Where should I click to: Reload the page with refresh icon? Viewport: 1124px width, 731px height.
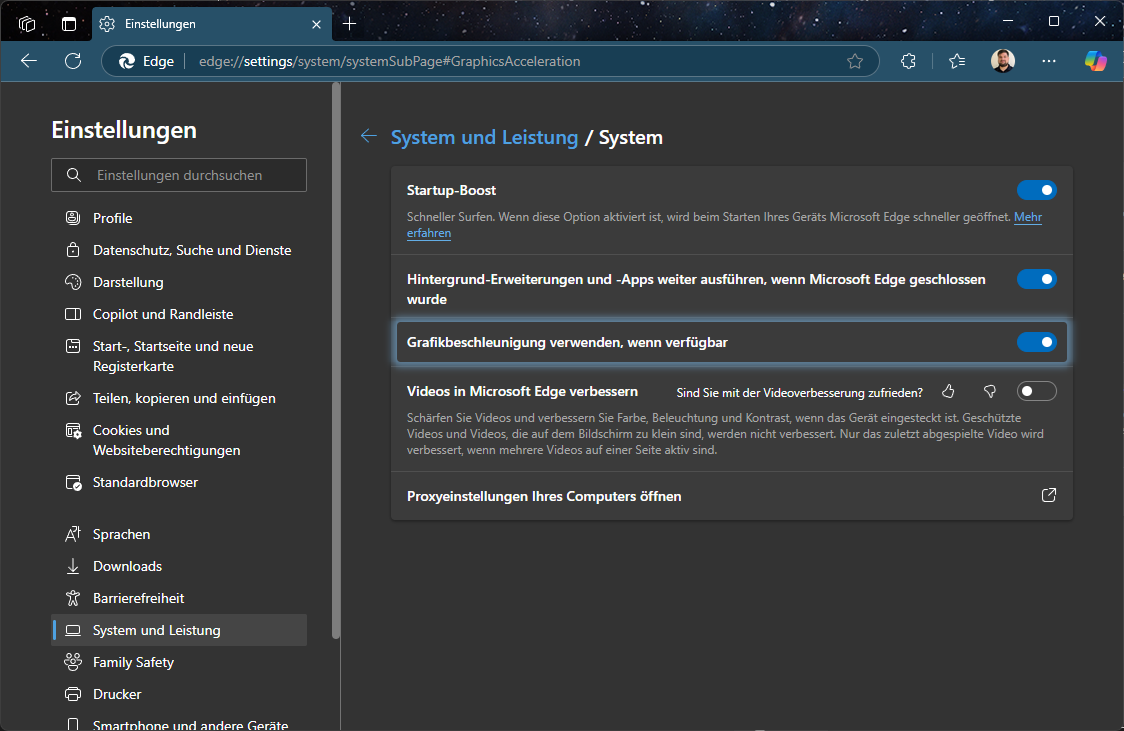click(73, 61)
